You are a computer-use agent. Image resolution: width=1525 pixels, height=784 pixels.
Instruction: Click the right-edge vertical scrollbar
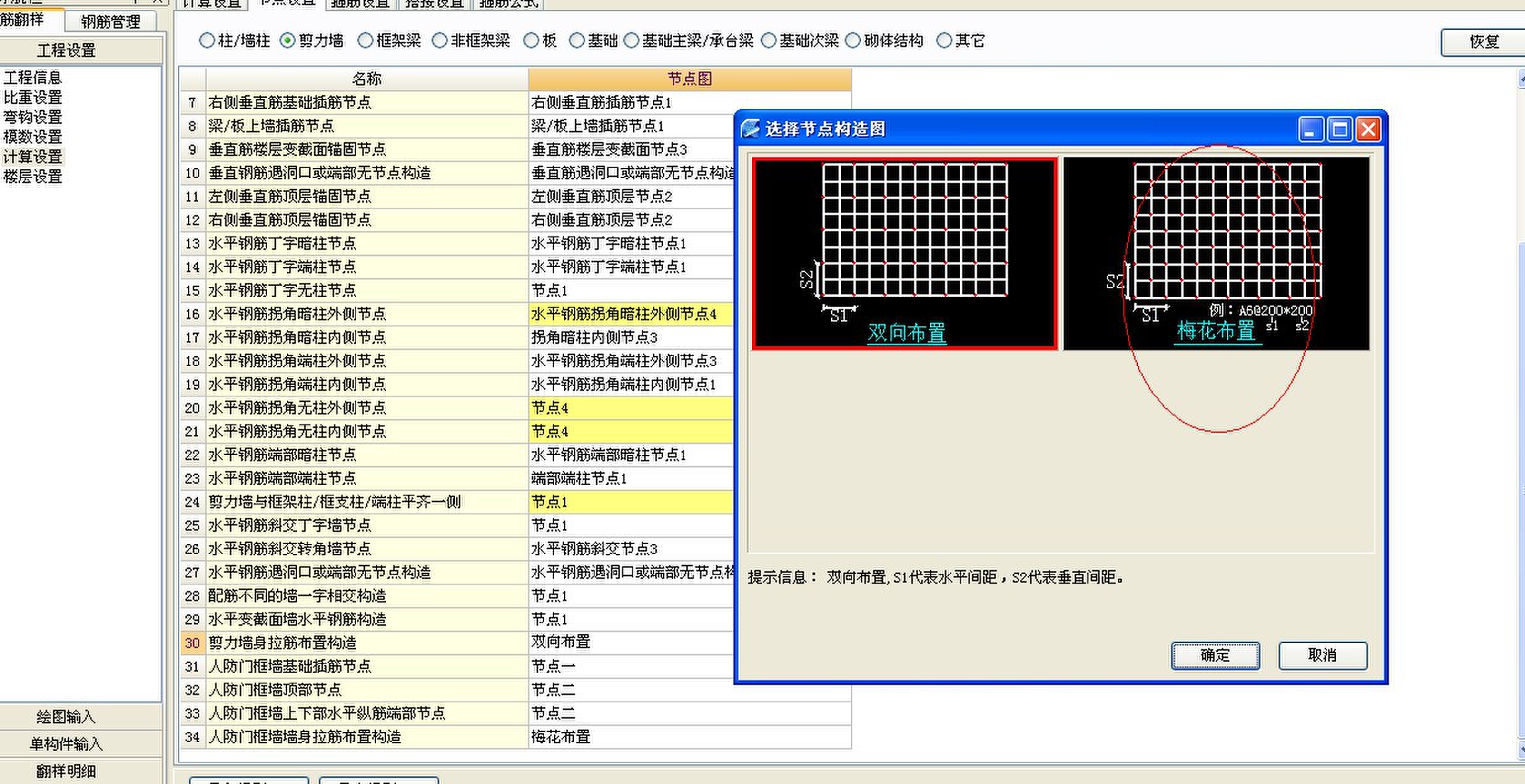tap(1521, 414)
